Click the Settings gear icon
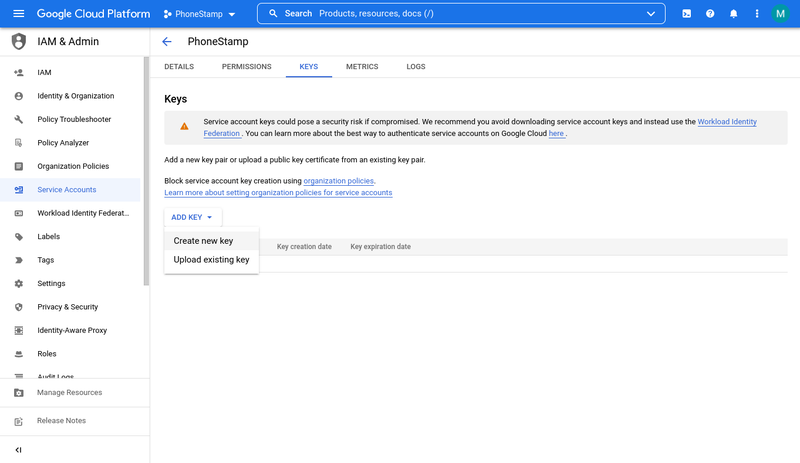This screenshot has height=463, width=800. pyautogui.click(x=19, y=284)
